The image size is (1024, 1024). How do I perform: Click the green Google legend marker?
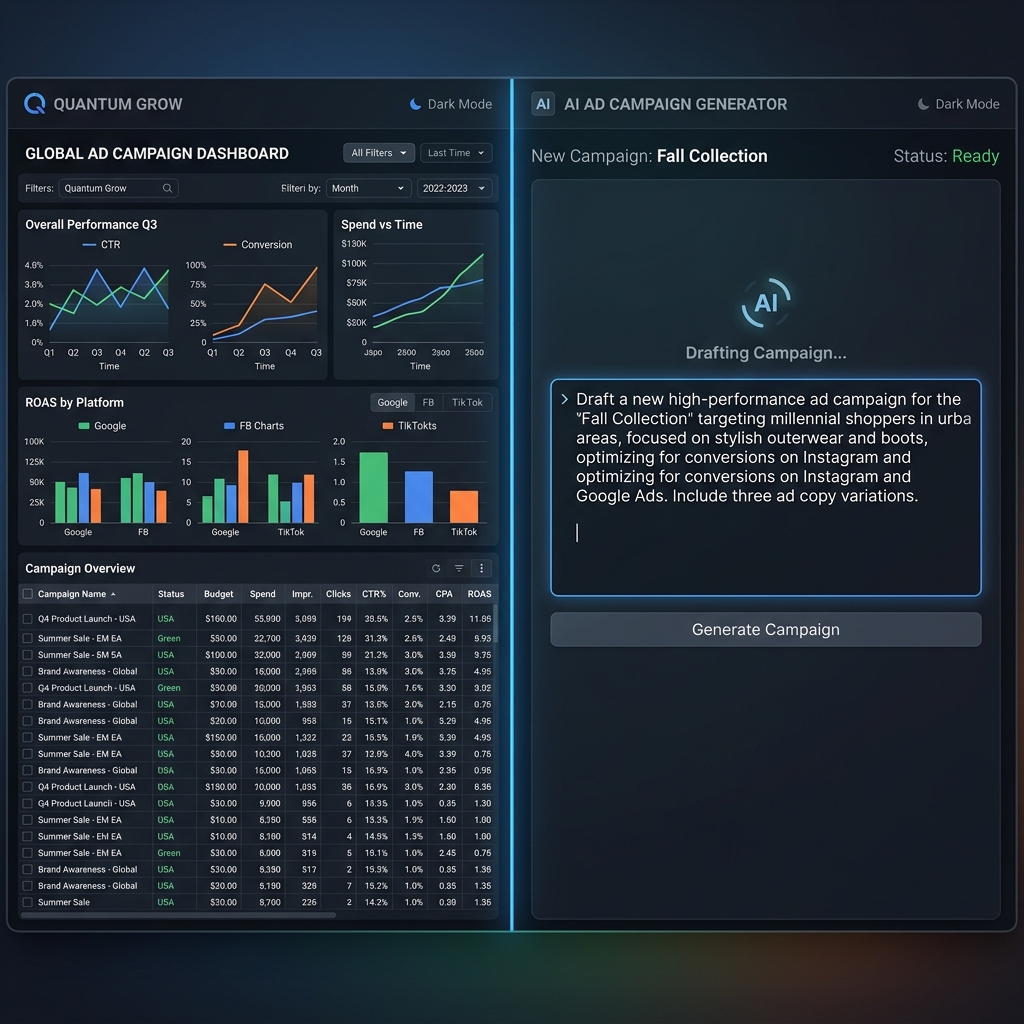pyautogui.click(x=84, y=426)
